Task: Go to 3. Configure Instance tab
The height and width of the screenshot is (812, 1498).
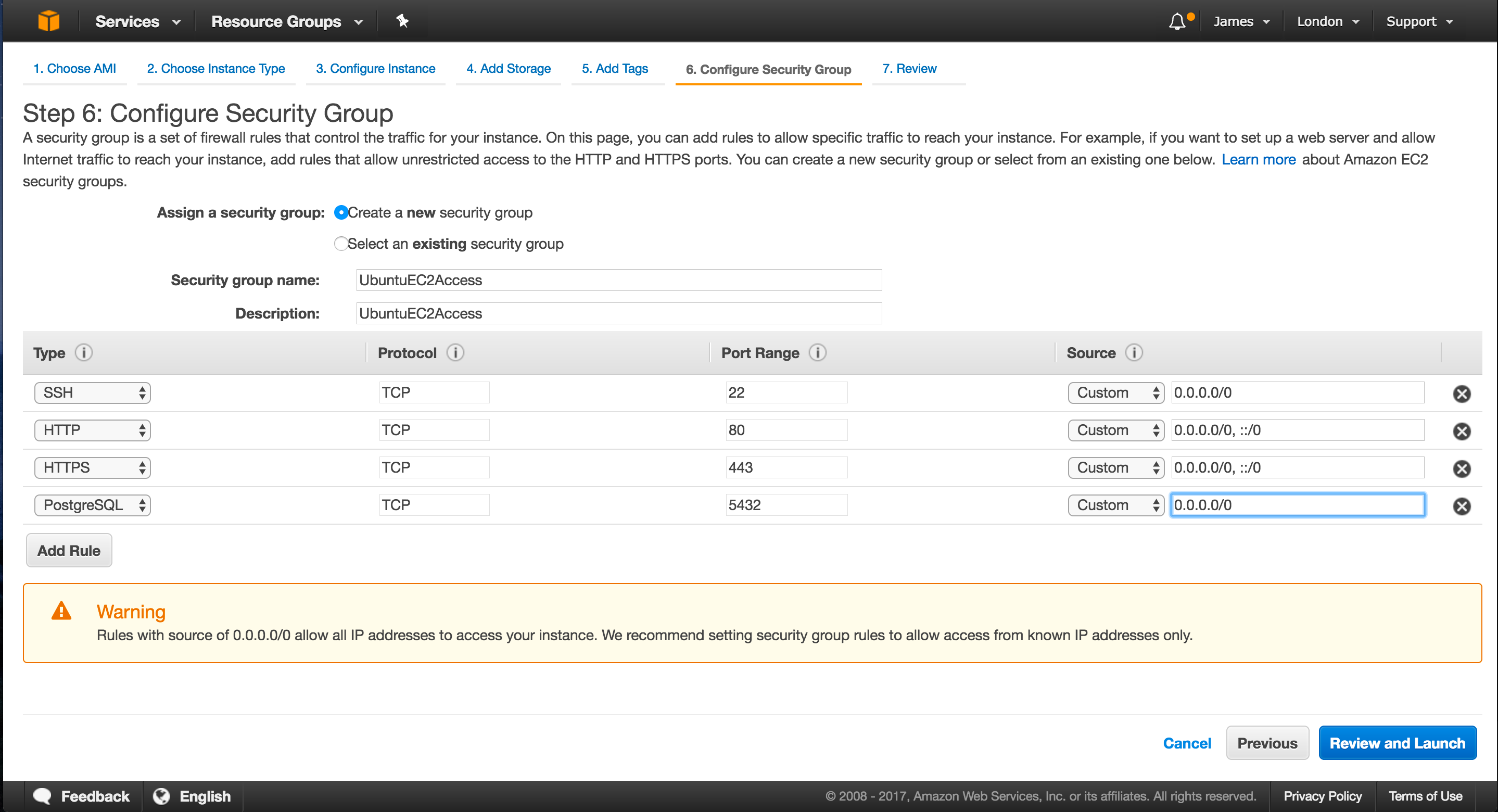Action: [375, 69]
